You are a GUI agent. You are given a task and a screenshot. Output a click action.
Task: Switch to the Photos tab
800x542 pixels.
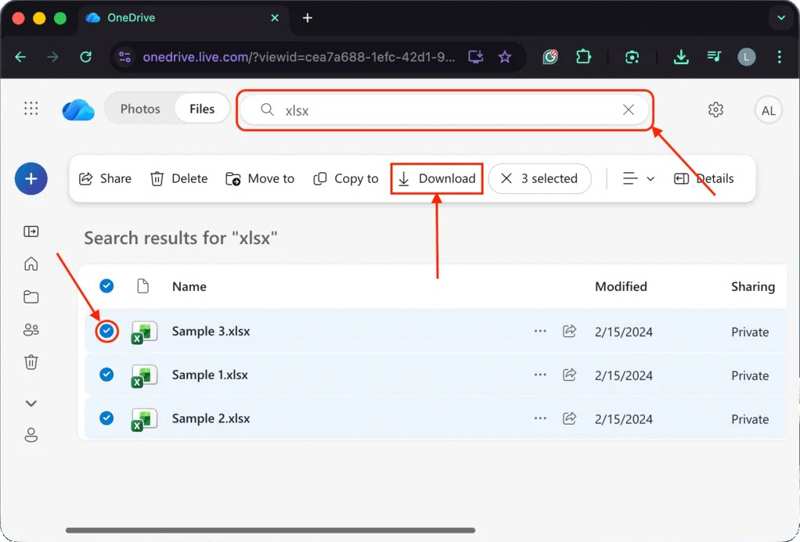(x=140, y=109)
